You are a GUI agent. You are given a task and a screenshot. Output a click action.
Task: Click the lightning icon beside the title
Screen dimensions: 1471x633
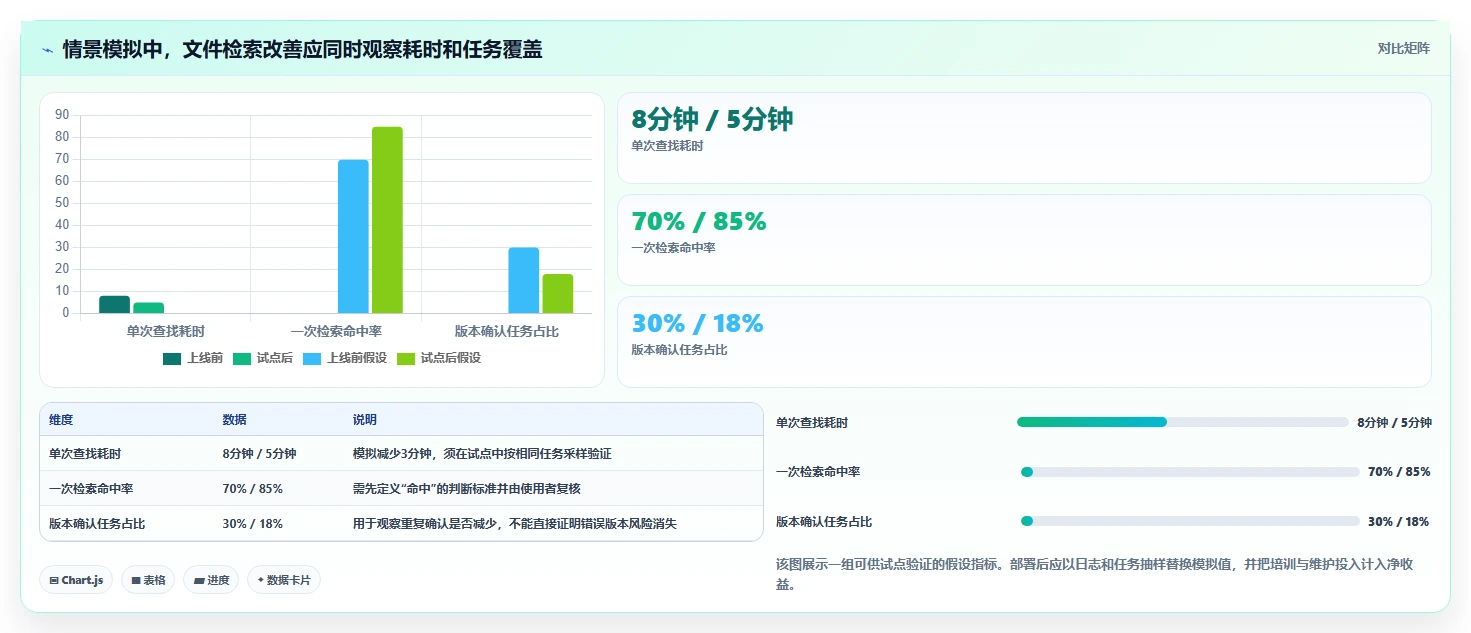pos(47,50)
